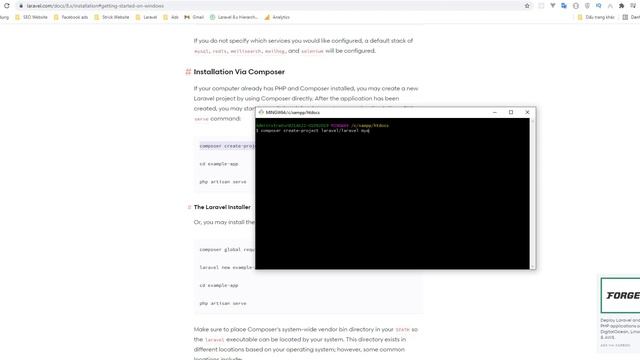Viewport: 640px width, 360px height.
Task: Open the Analytics bookmark
Action: point(277,17)
